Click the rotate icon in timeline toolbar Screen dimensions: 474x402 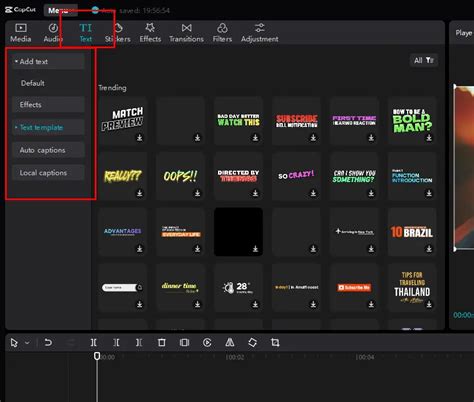click(x=252, y=342)
